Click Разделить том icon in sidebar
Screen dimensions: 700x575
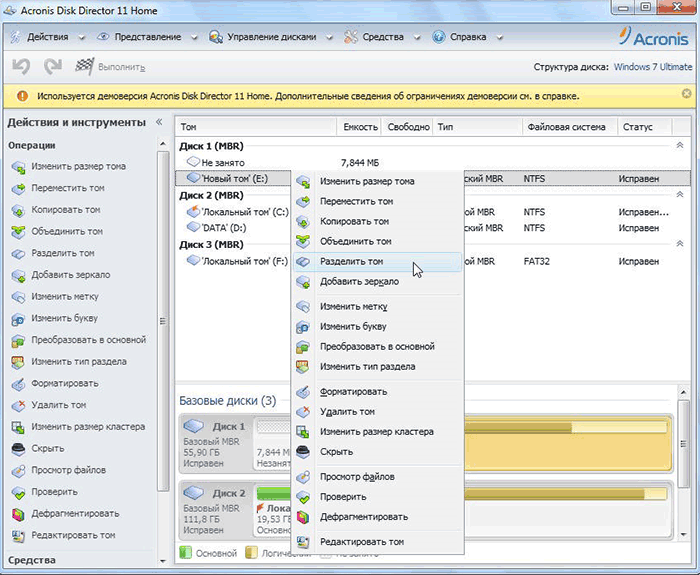coord(18,254)
